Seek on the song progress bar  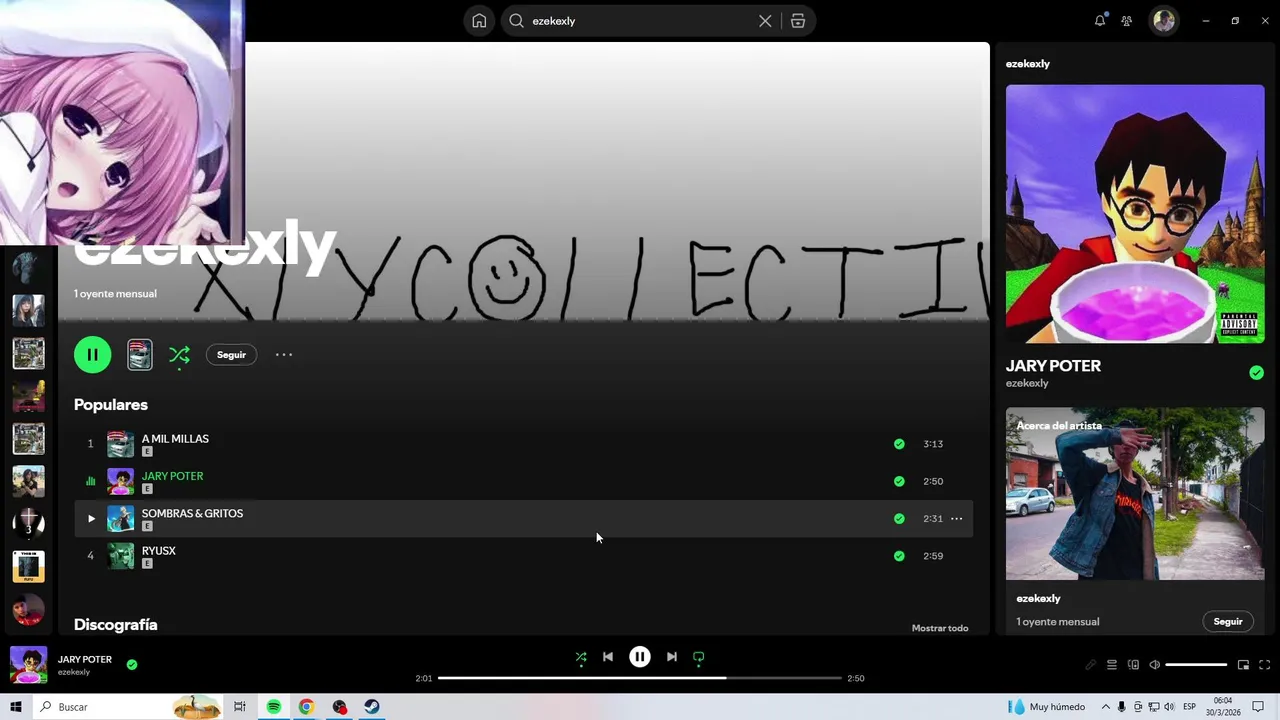640,678
